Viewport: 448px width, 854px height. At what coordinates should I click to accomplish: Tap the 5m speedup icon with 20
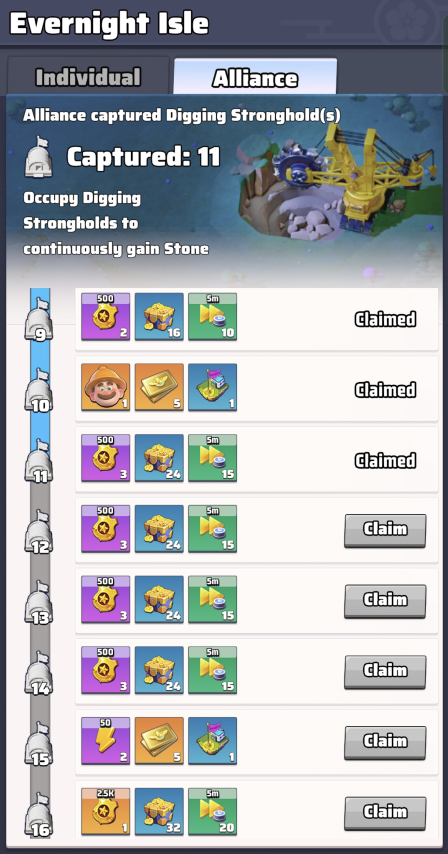212,812
